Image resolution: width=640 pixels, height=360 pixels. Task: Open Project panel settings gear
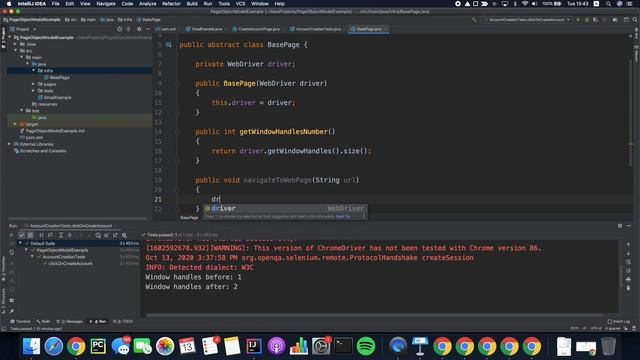(139, 29)
